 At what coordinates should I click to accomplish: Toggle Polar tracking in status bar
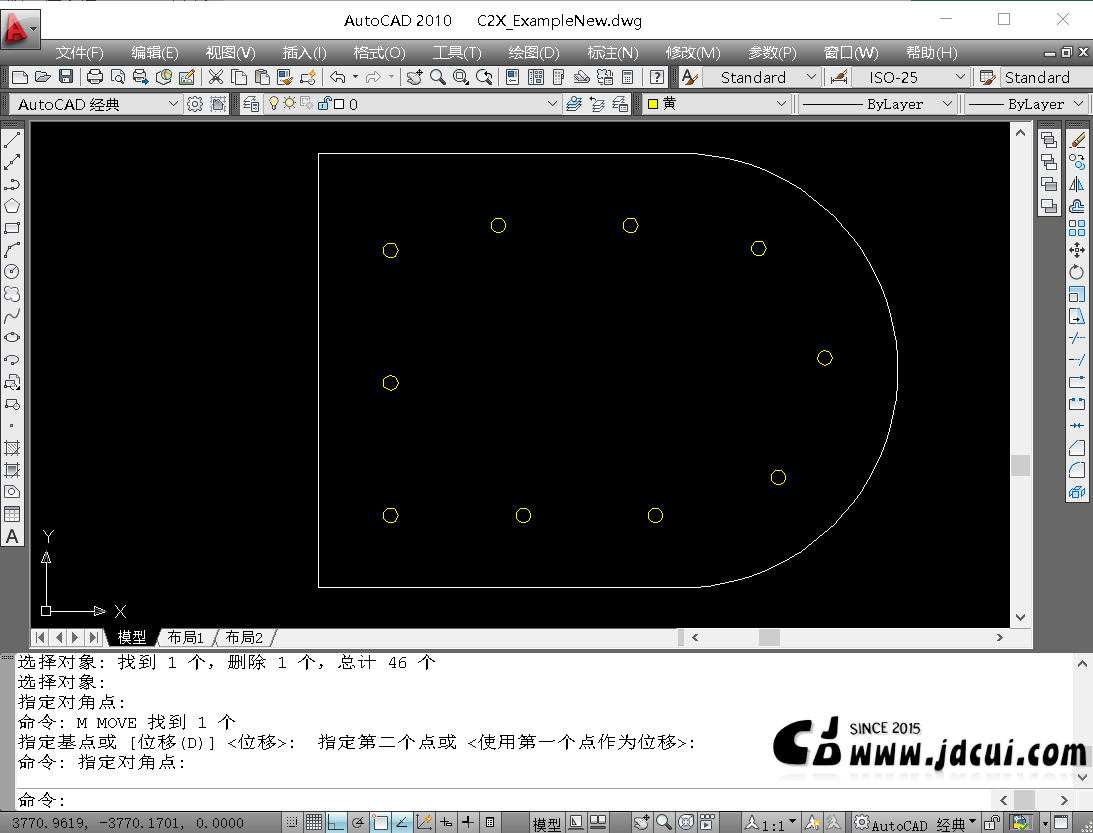click(358, 823)
